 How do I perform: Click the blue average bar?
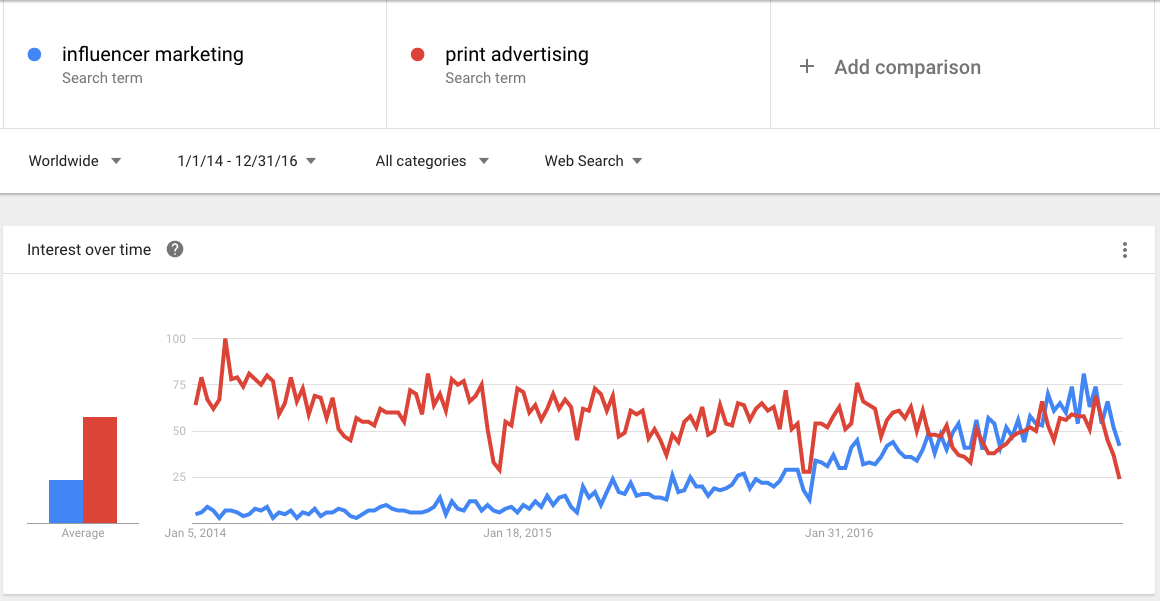coord(66,502)
